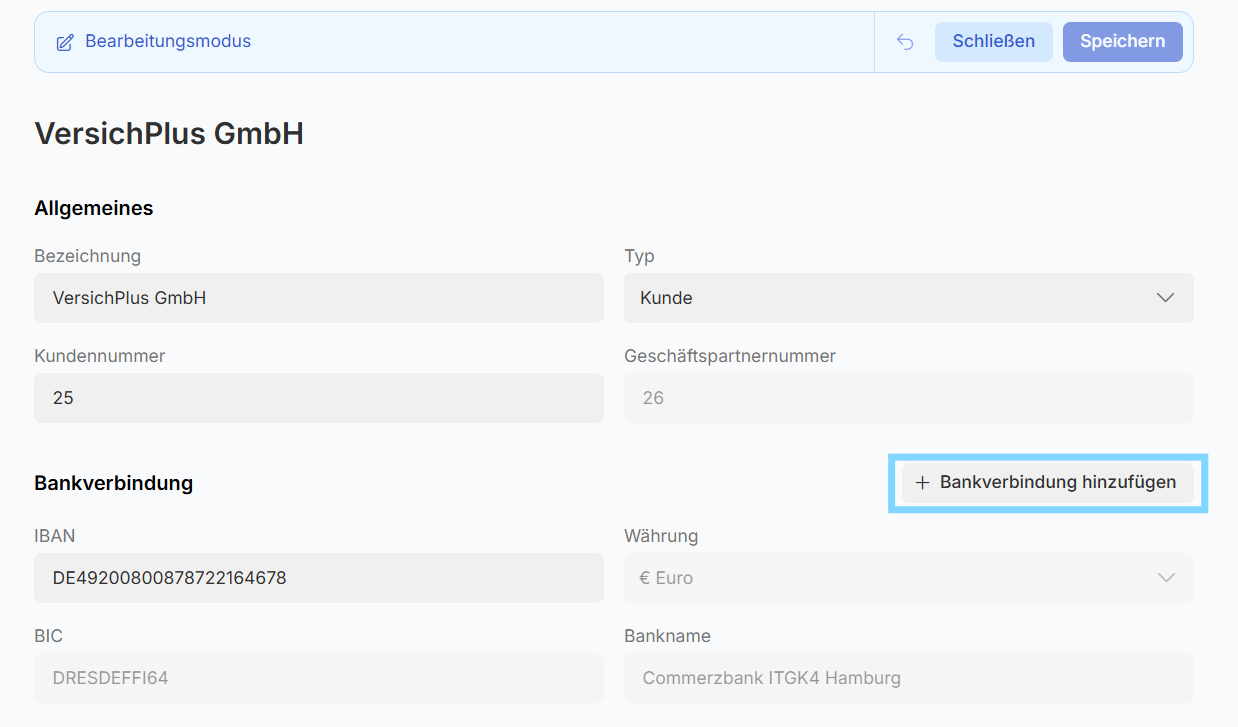Save changes with the Speichern button
1238x727 pixels.
1122,42
